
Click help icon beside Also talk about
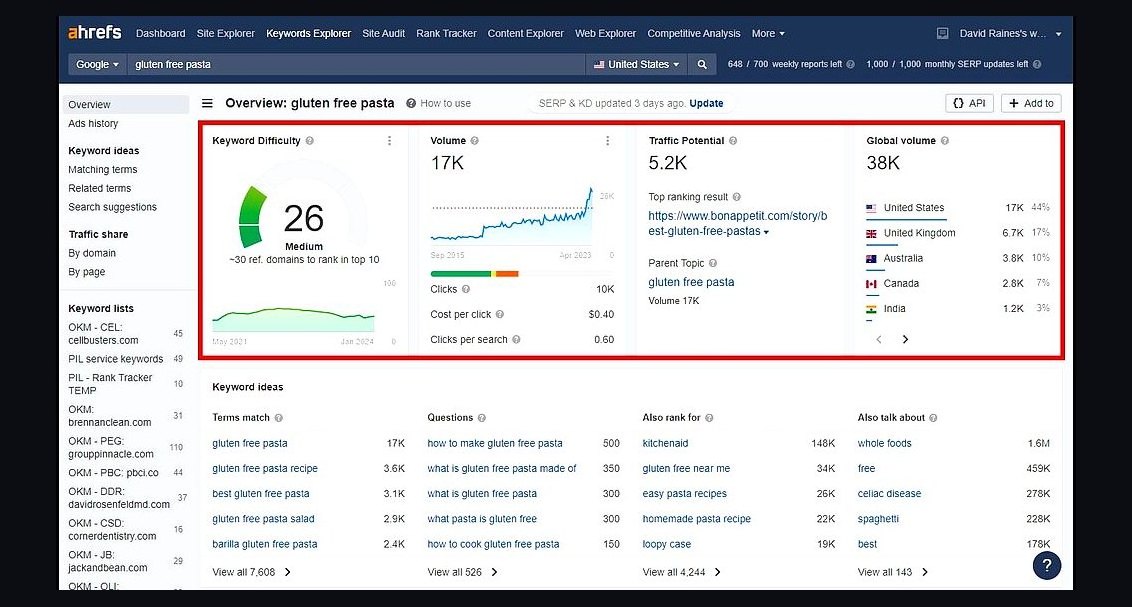933,418
